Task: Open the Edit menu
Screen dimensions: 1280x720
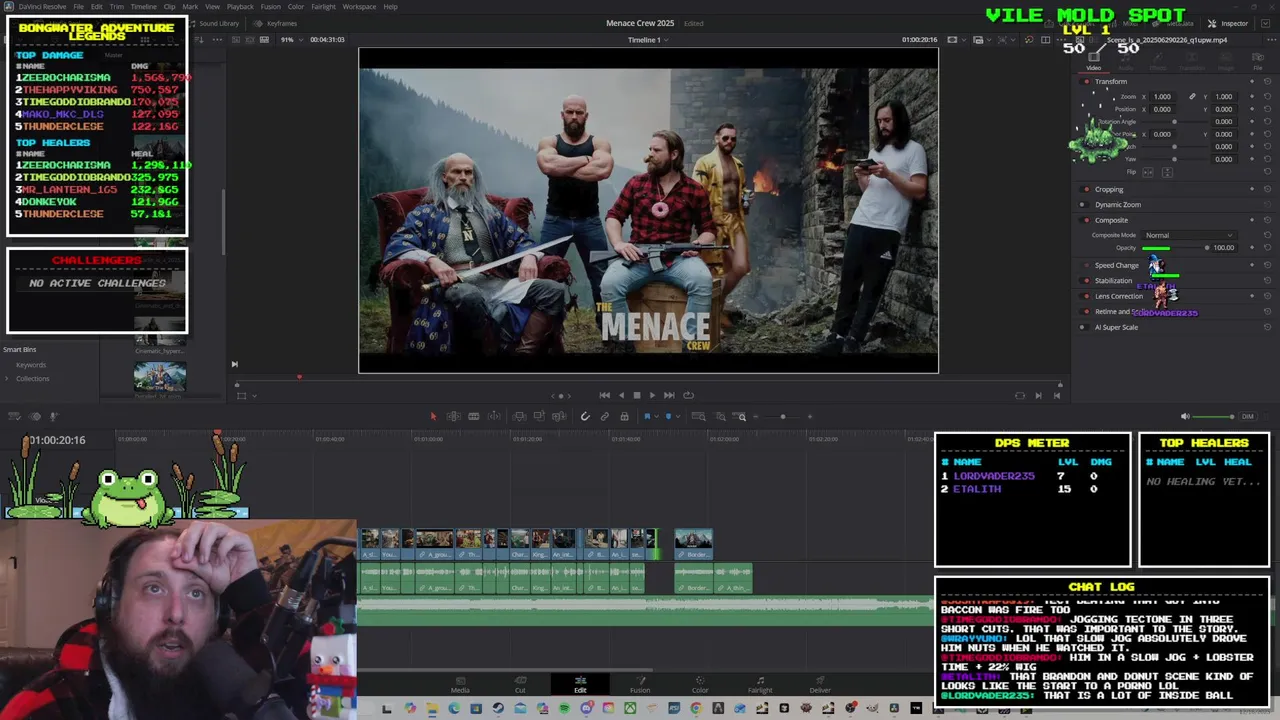Action: point(97,6)
